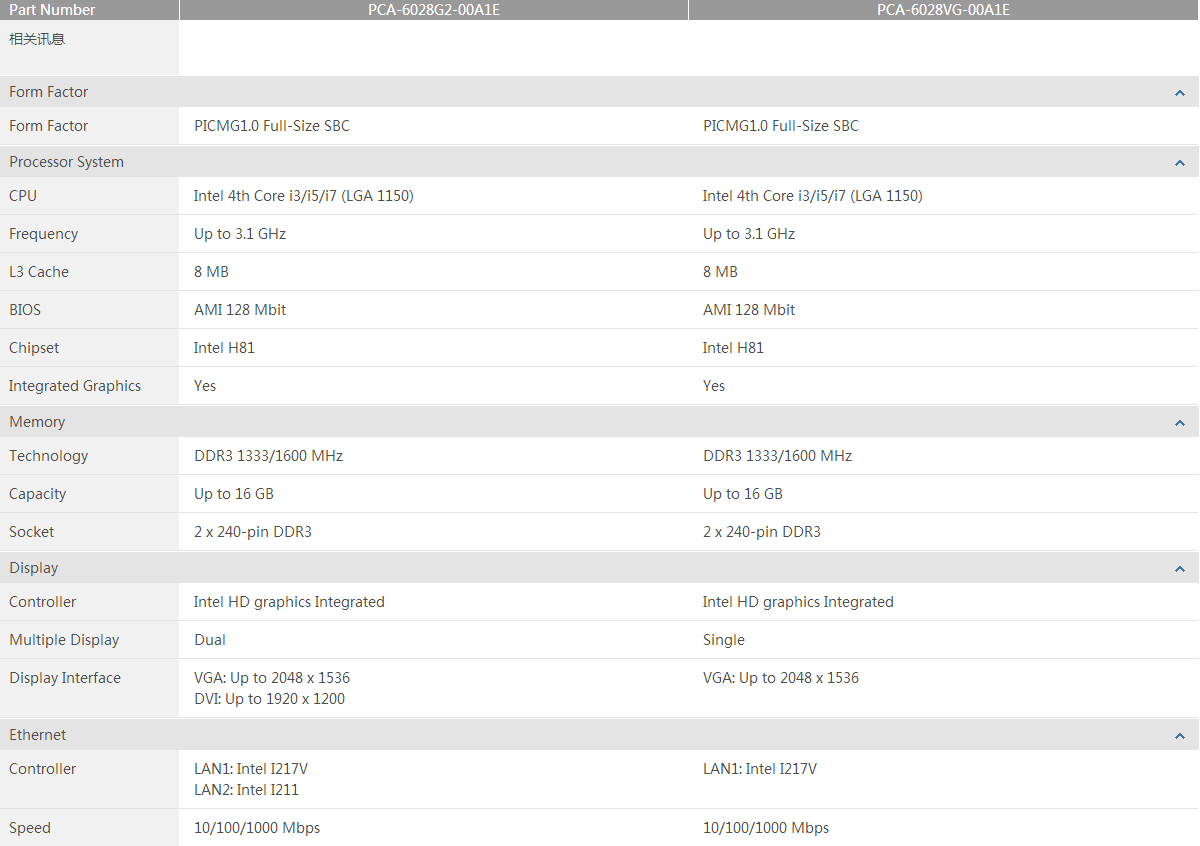Toggle the Ethernet section chevron arrow
Viewport: 1200px width, 846px height.
click(1179, 736)
